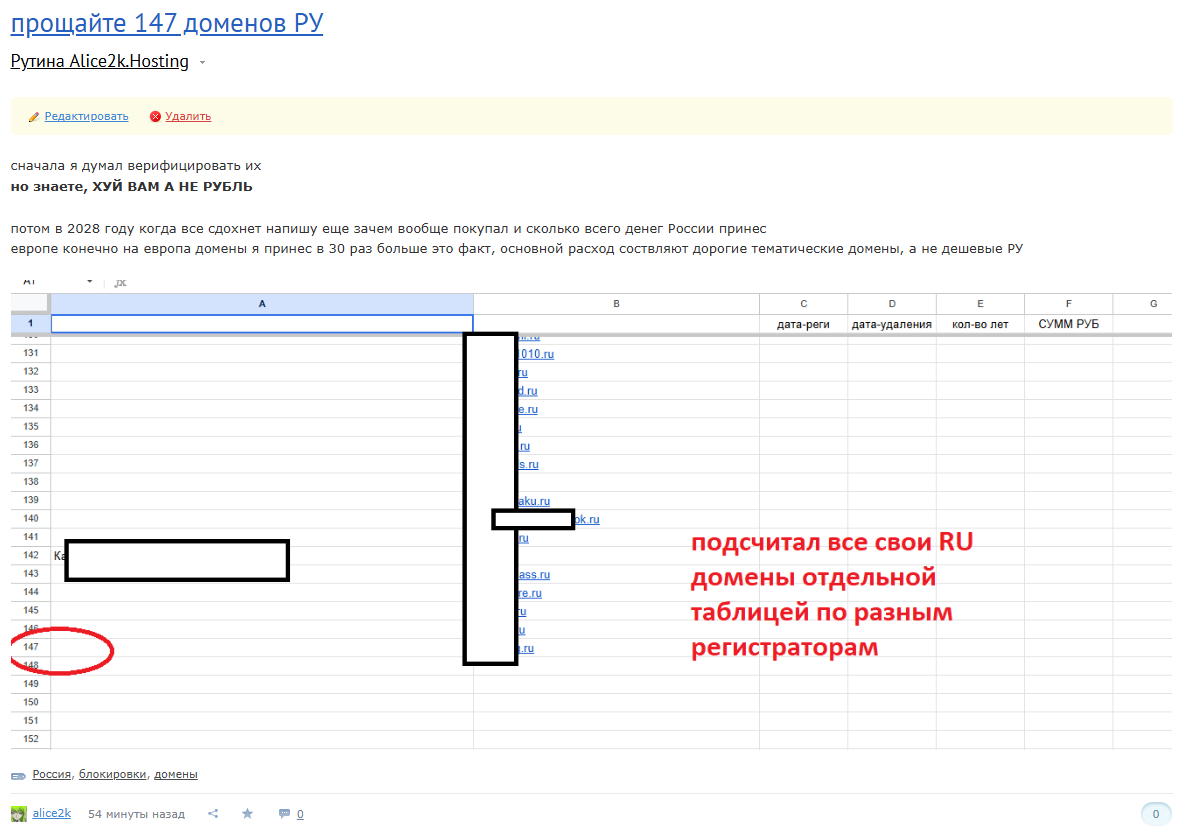Click the pencil edit icon
This screenshot has height=838, width=1187.
34,117
